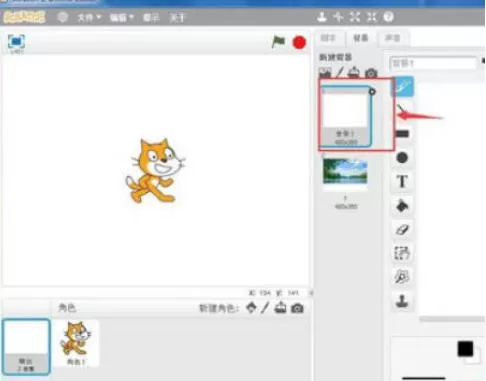Select the Text tool
The width and height of the screenshot is (486, 381).
402,182
